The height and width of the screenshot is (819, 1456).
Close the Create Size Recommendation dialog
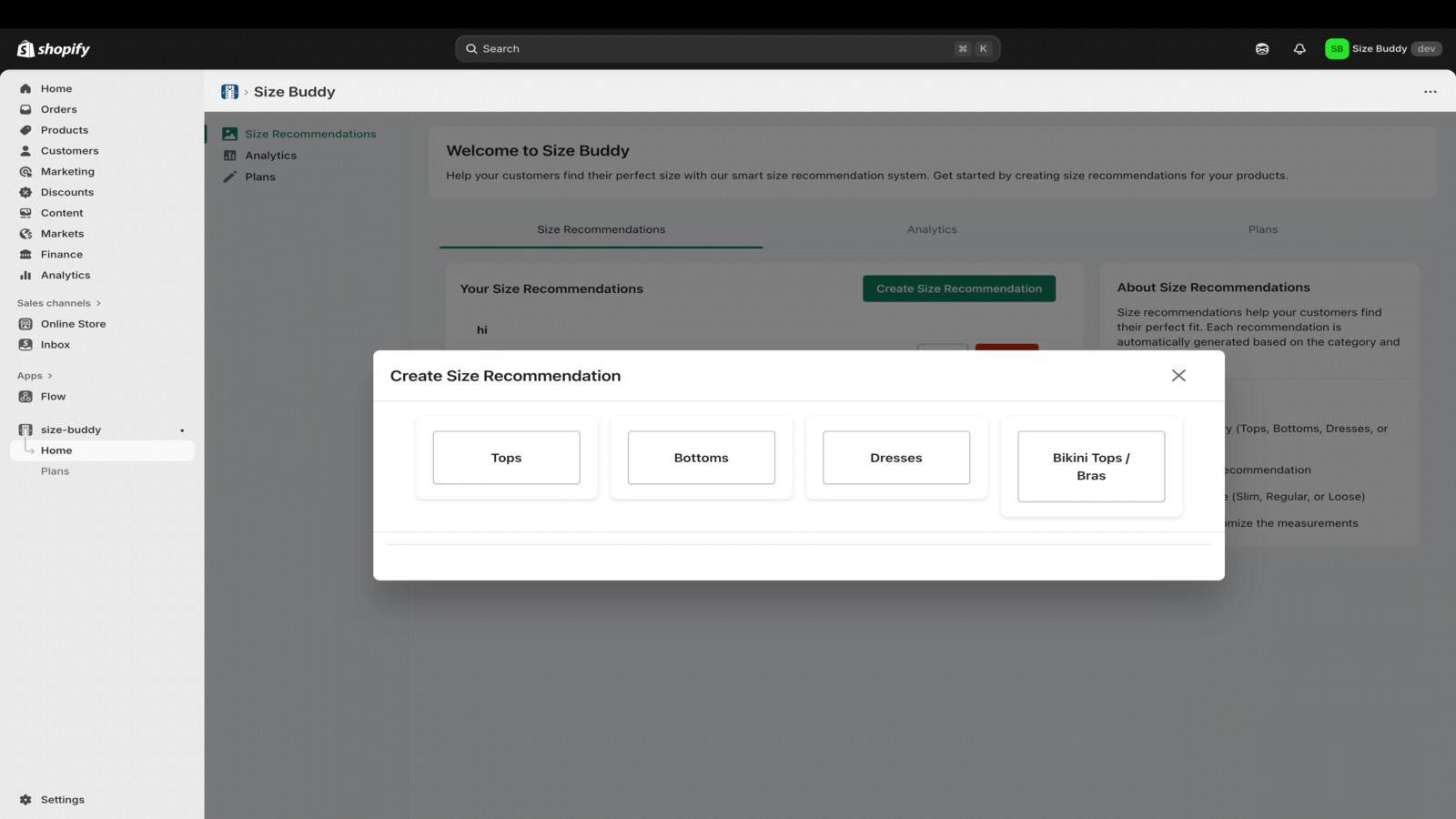1178,376
